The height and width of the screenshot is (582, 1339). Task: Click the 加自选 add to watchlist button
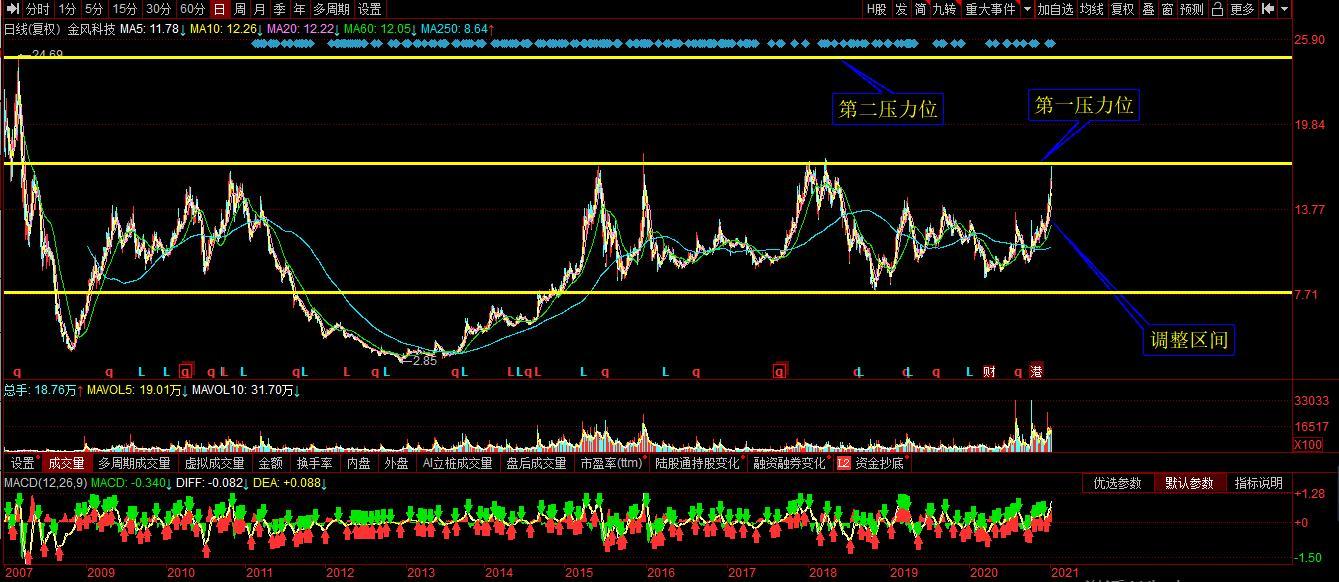pos(1055,9)
